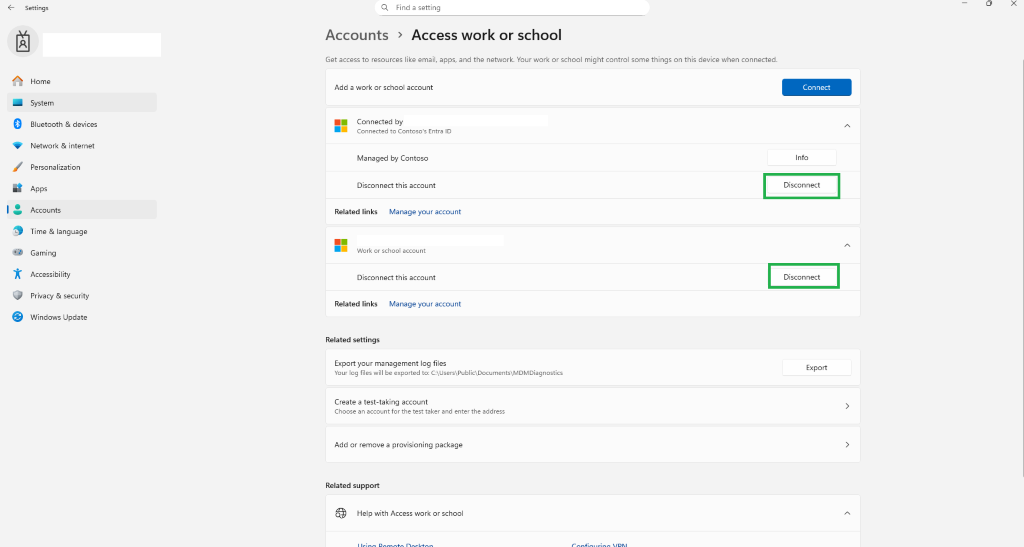Click the Privacy shield icon
This screenshot has width=1024, height=547.
coord(18,296)
